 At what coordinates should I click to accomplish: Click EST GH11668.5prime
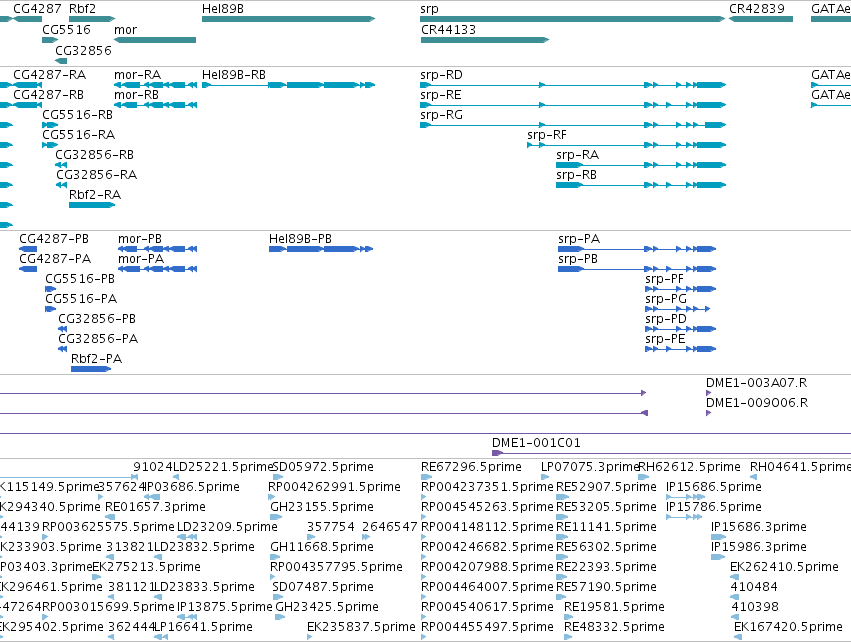[x=322, y=548]
